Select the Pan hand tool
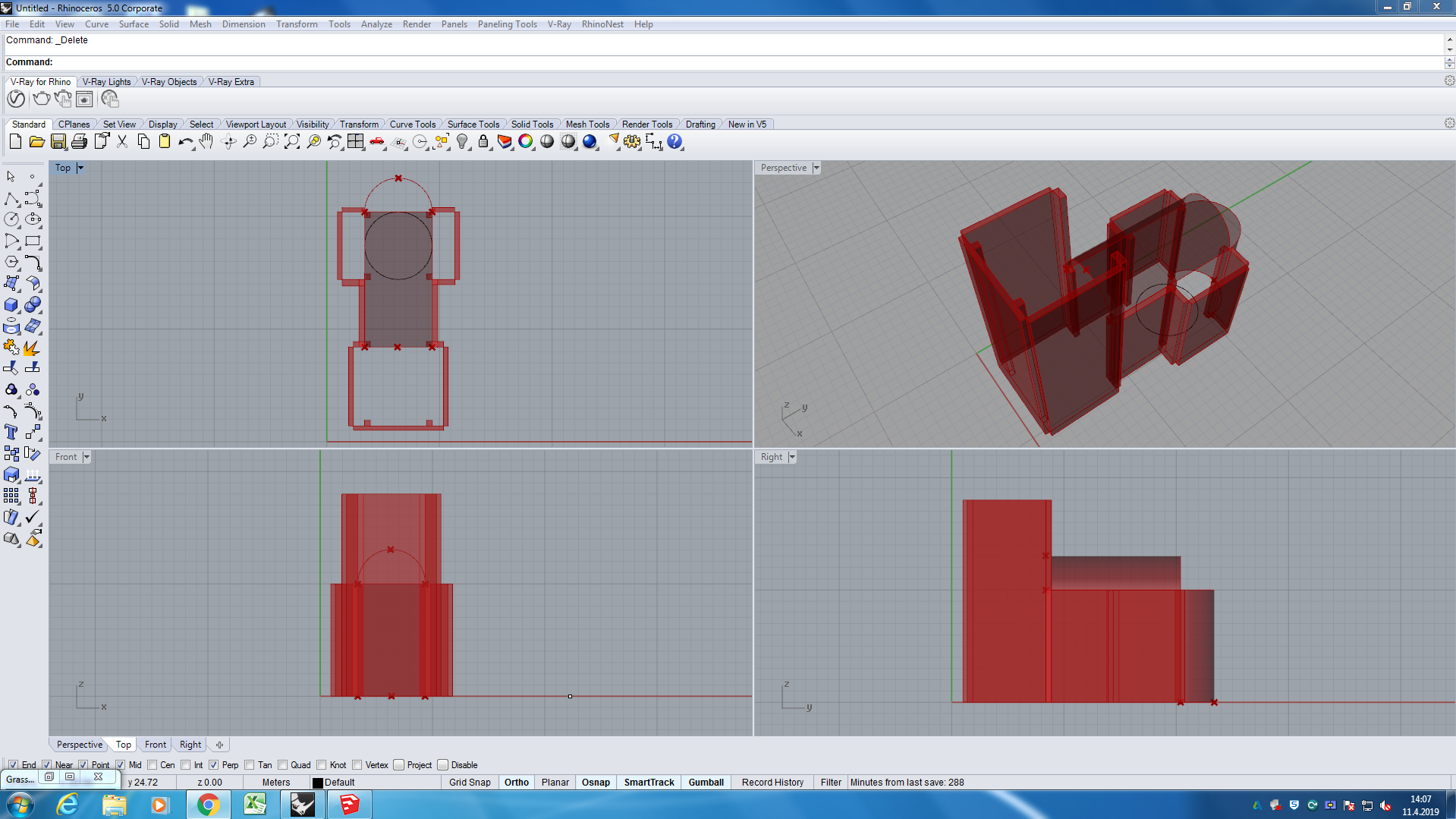This screenshot has height=819, width=1456. [x=206, y=142]
